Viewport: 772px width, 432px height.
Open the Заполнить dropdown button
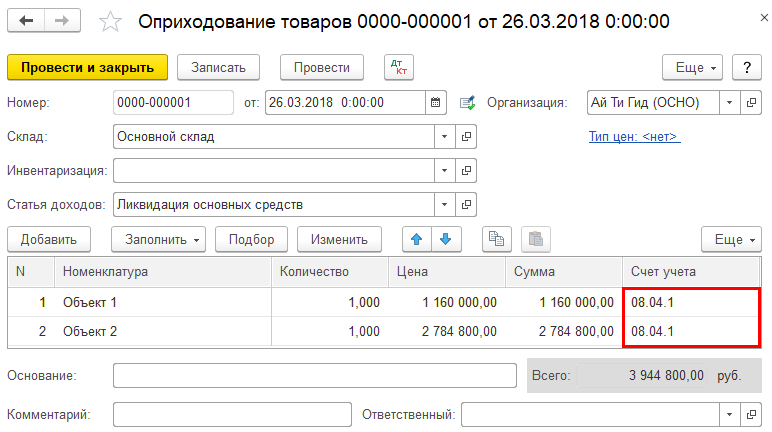(x=159, y=239)
